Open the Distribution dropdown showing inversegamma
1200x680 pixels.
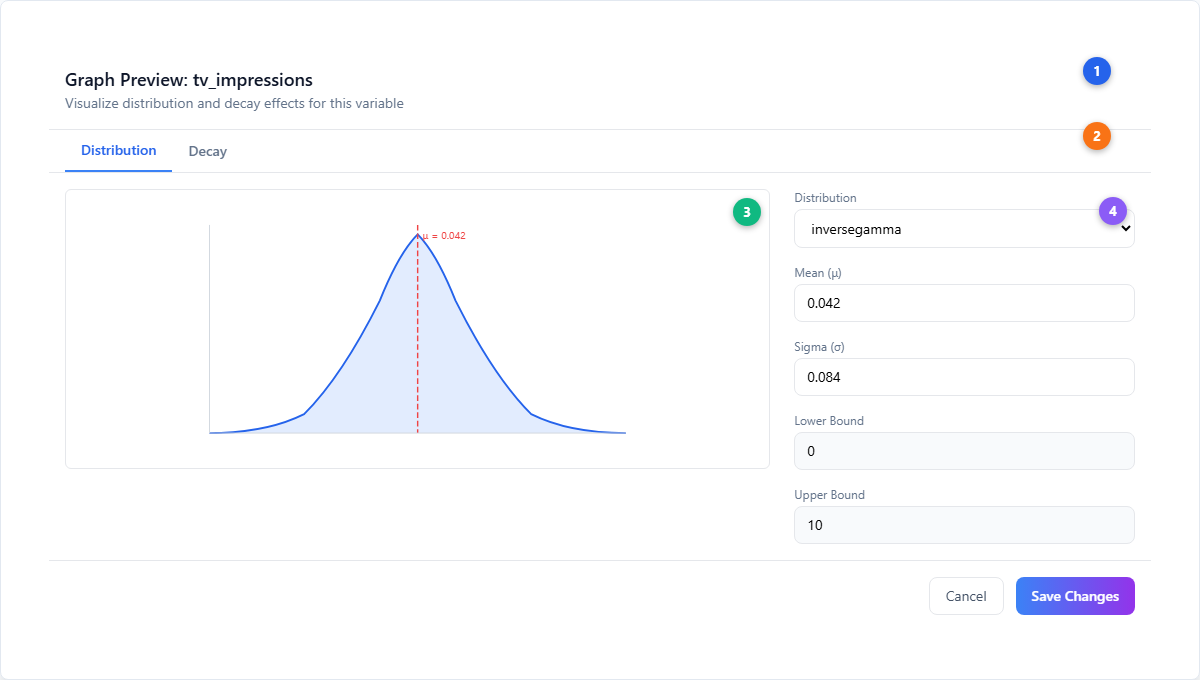[x=964, y=229]
